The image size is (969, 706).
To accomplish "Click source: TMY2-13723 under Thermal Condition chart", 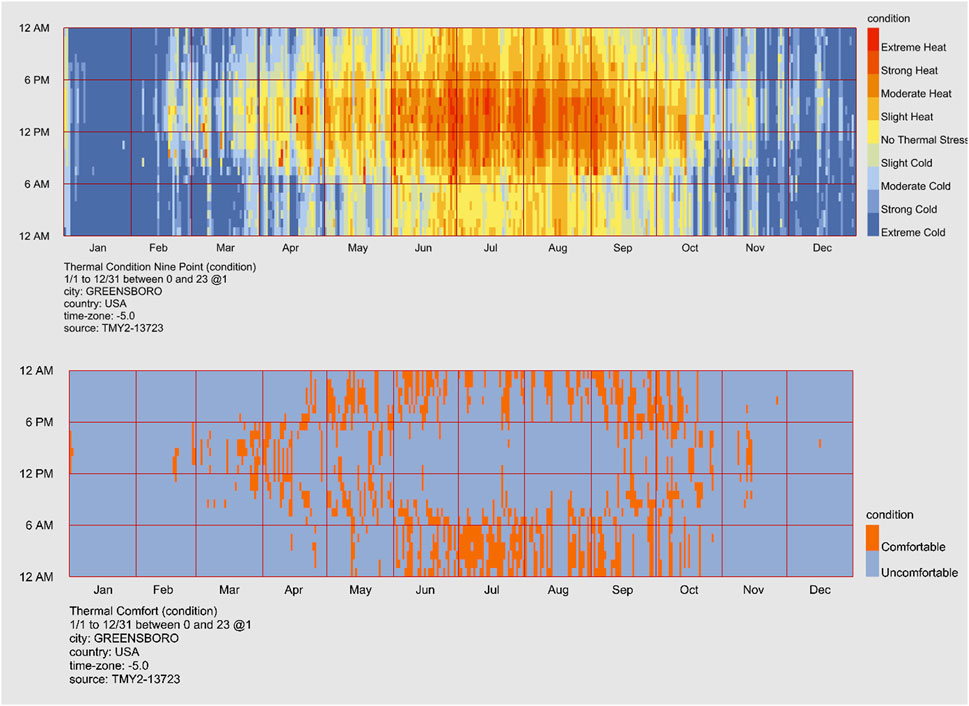I will [114, 328].
